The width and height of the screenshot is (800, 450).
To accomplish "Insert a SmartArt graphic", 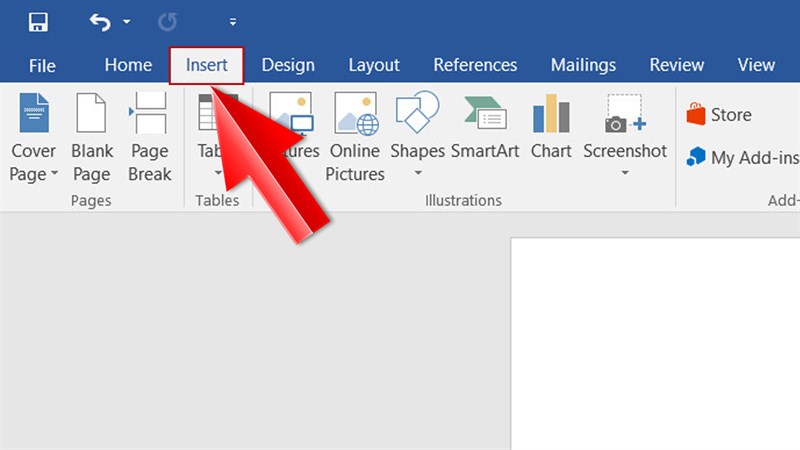I will [x=485, y=127].
